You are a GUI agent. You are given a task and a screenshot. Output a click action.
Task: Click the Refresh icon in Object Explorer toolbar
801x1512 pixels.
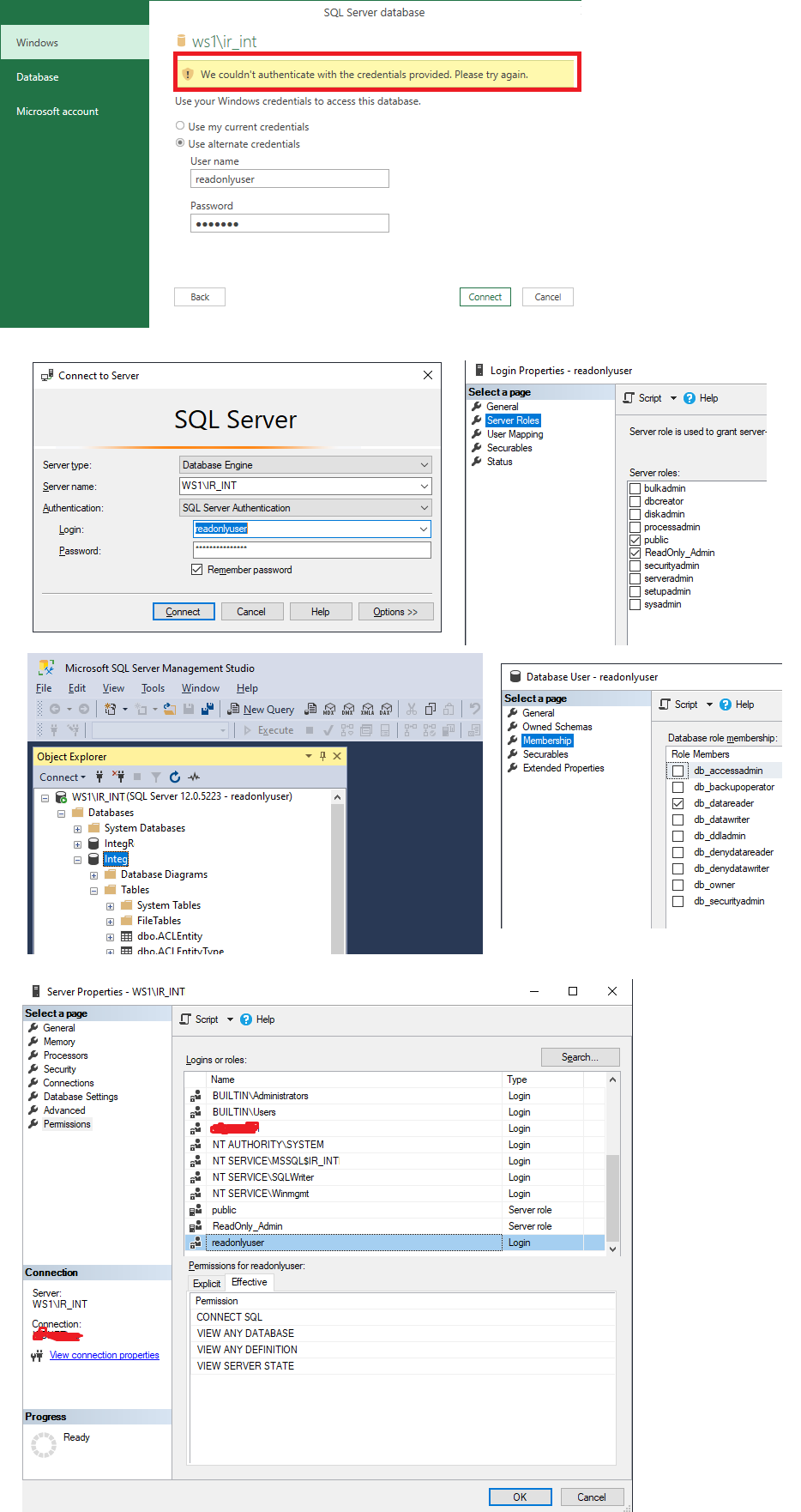coord(175,777)
